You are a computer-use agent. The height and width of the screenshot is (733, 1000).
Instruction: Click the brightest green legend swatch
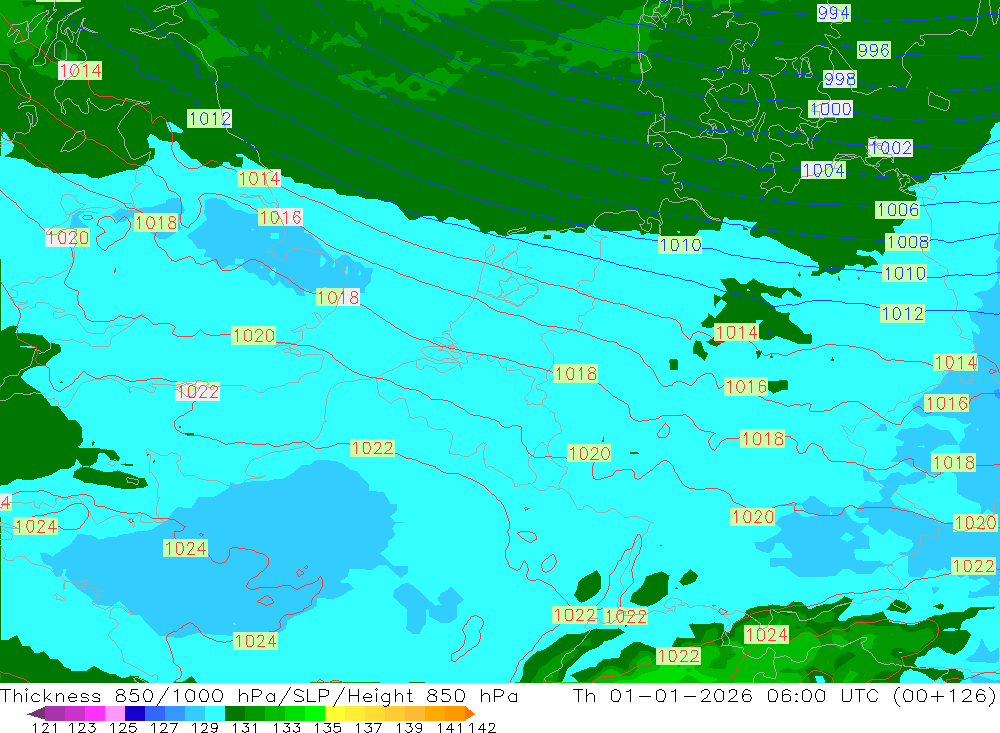pos(315,713)
